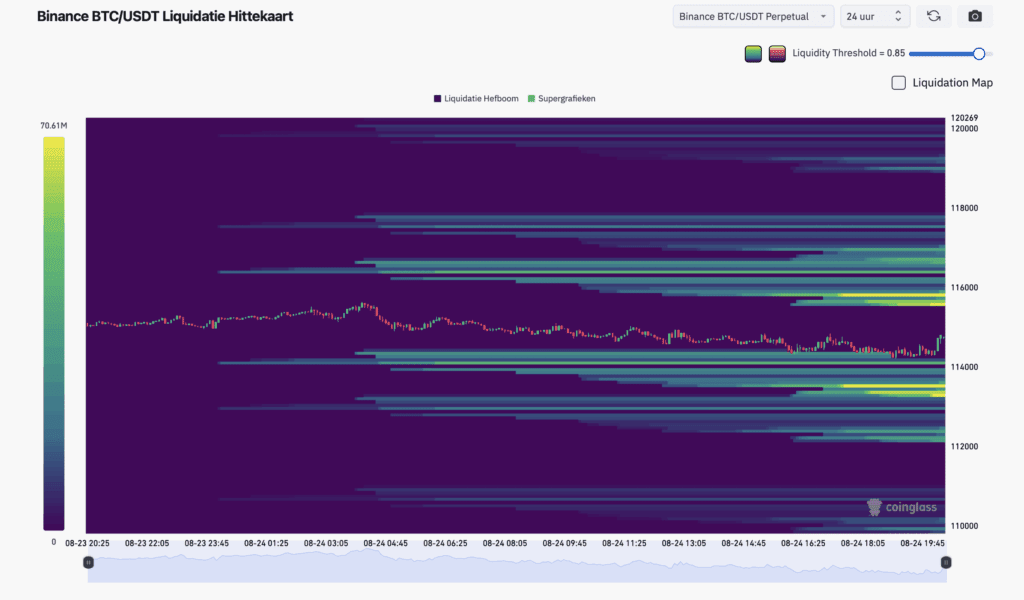
Task: Click the Coinglass watermark logo
Action: (902, 507)
